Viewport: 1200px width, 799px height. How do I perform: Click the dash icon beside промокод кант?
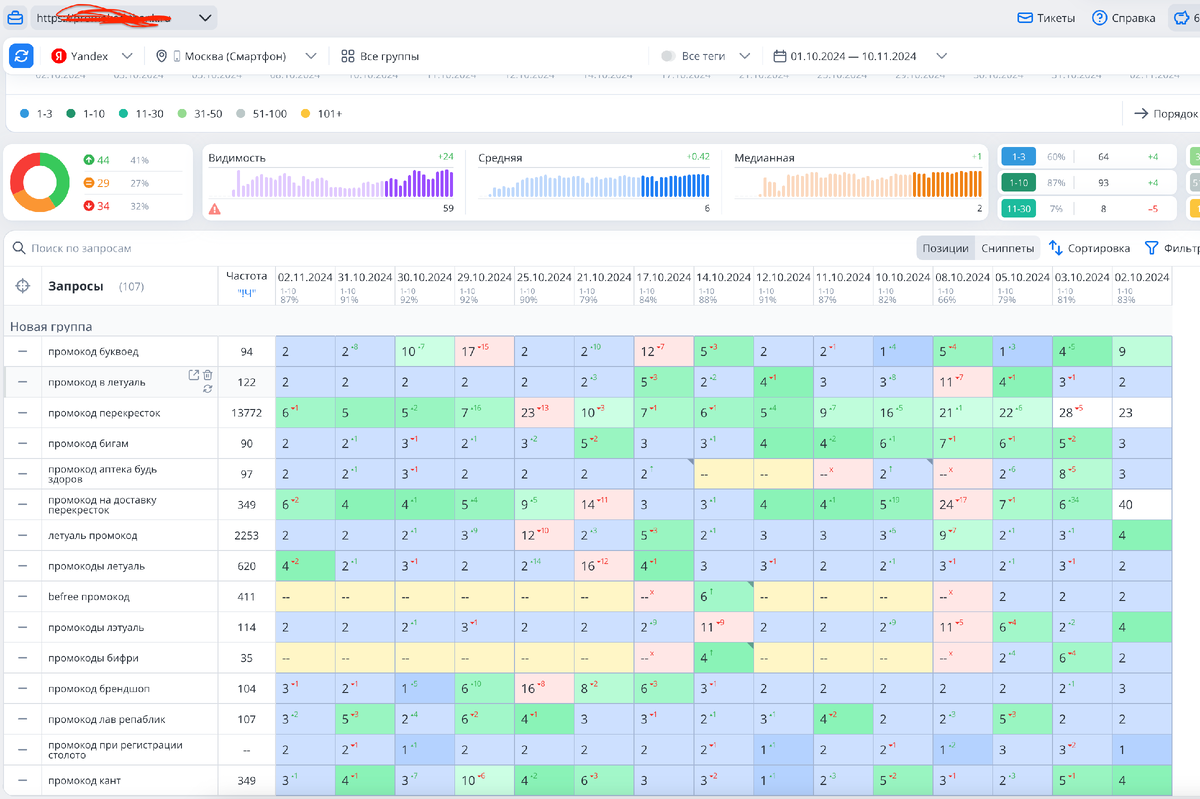click(22, 781)
